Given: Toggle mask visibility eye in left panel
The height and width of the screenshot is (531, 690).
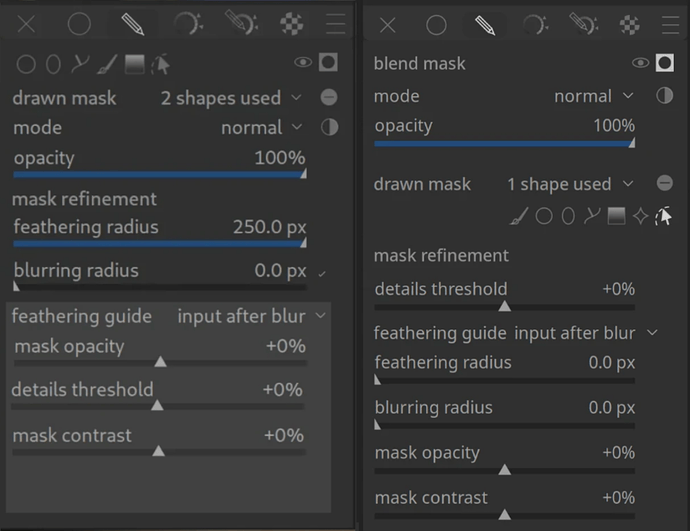Looking at the screenshot, I should [x=302, y=63].
